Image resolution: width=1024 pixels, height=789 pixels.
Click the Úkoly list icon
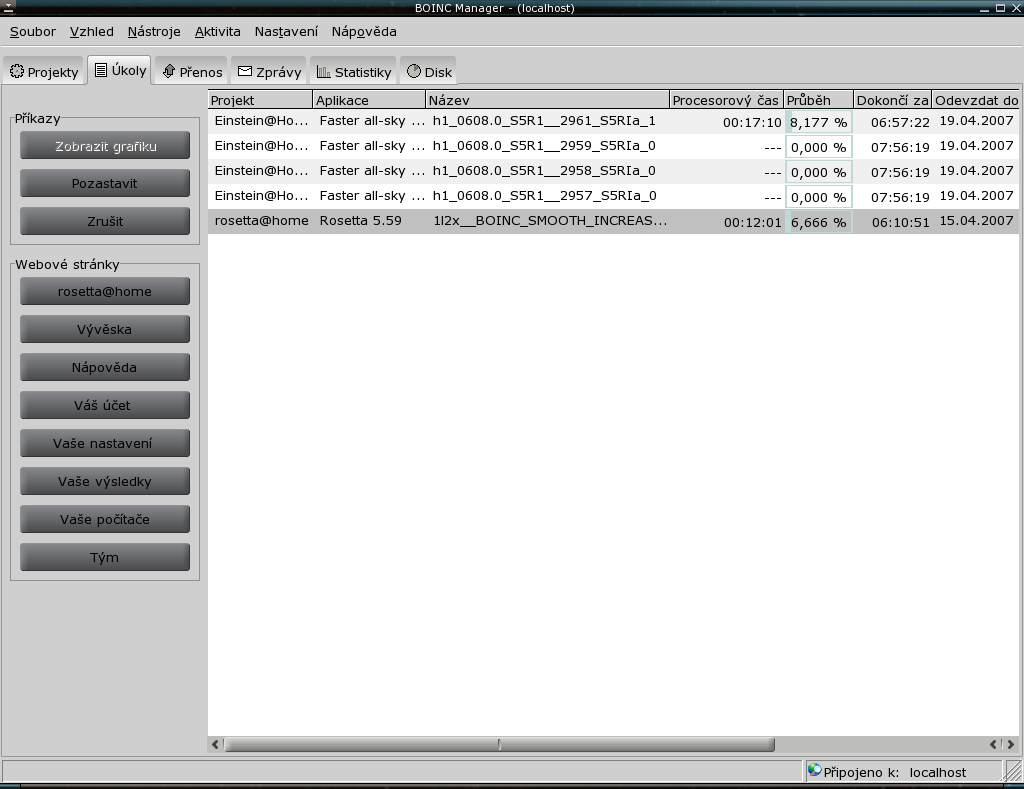point(101,70)
